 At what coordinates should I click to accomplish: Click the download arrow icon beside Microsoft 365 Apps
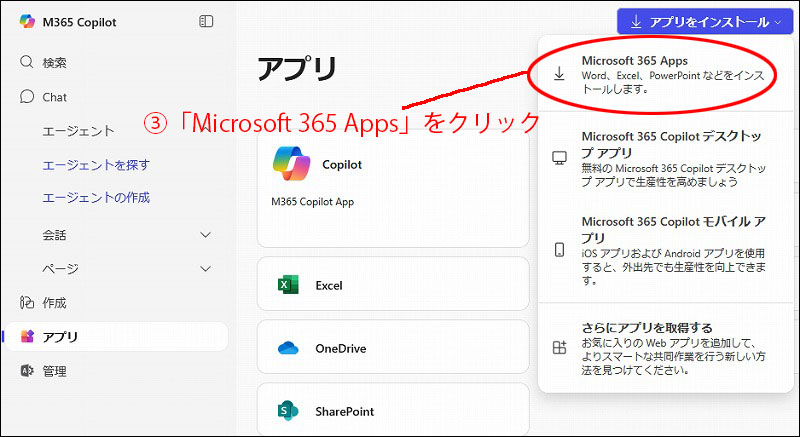pos(559,74)
